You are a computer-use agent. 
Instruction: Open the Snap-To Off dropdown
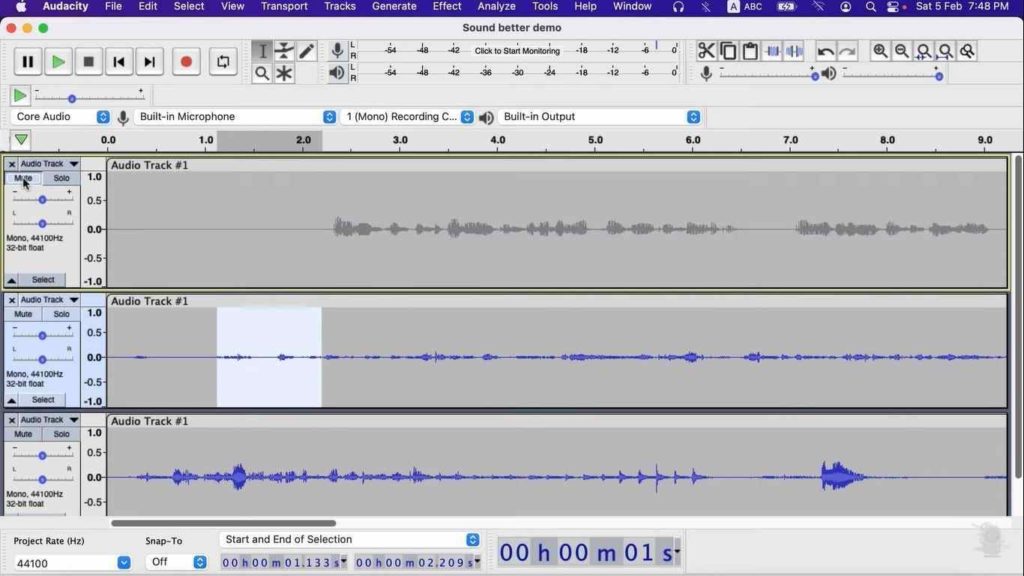[176, 562]
